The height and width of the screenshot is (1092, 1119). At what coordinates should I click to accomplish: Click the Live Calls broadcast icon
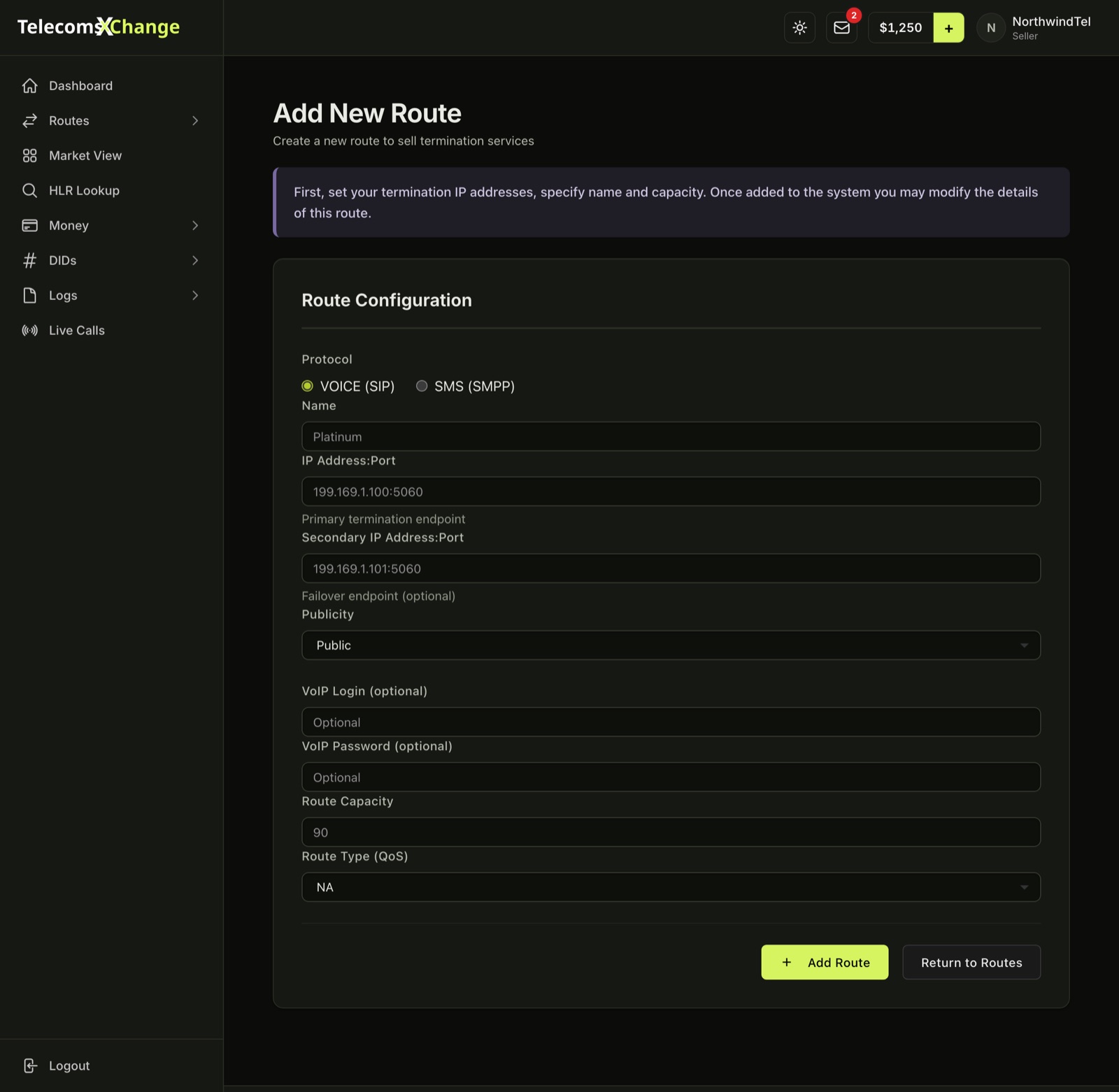(29, 330)
